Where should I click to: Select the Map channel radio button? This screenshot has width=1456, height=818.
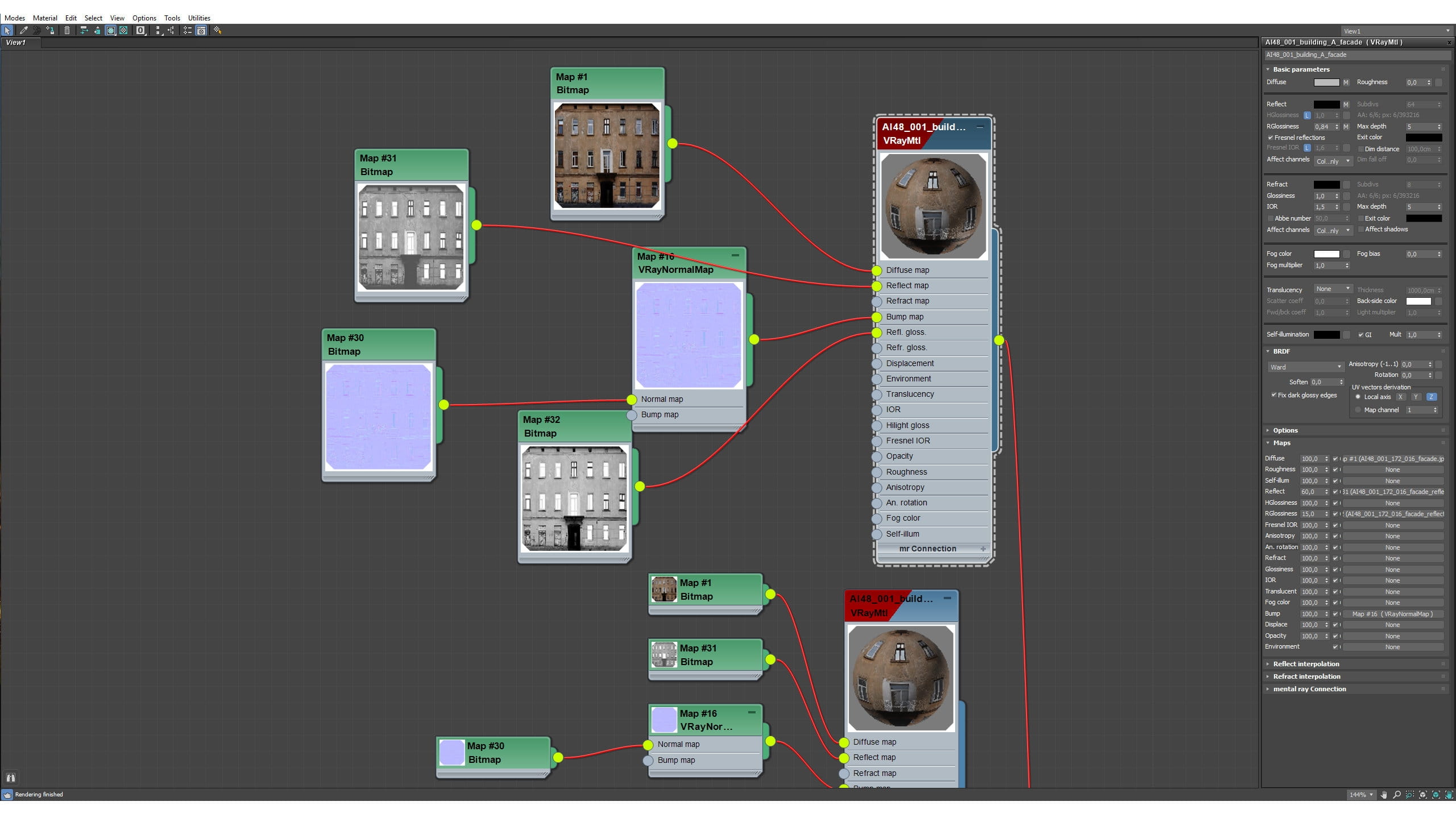click(x=1358, y=410)
